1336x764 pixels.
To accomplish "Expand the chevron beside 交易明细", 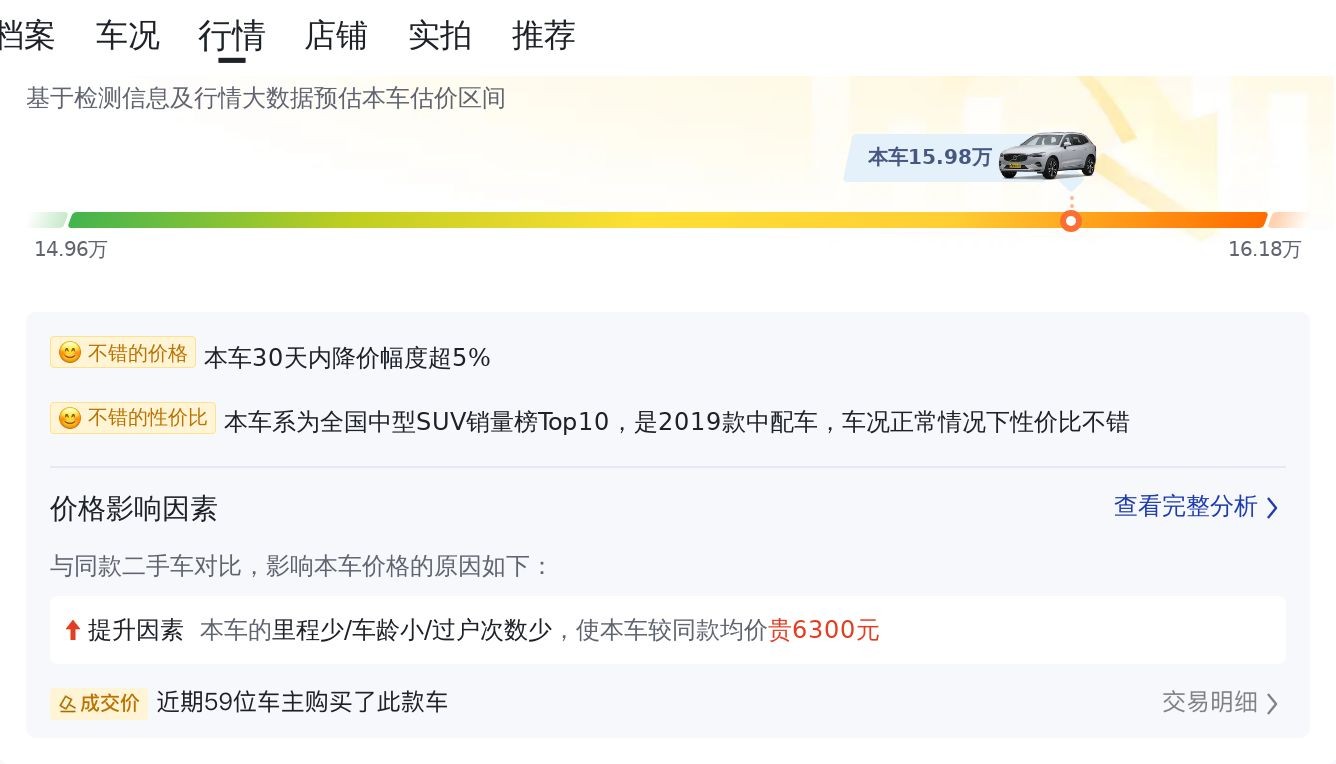I will click(x=1272, y=703).
